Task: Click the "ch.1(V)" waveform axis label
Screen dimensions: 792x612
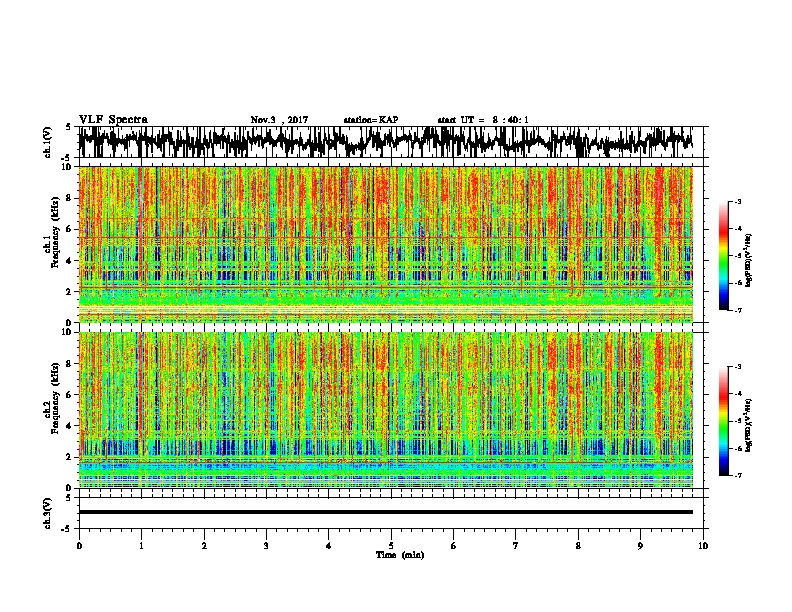Action: 48,142
